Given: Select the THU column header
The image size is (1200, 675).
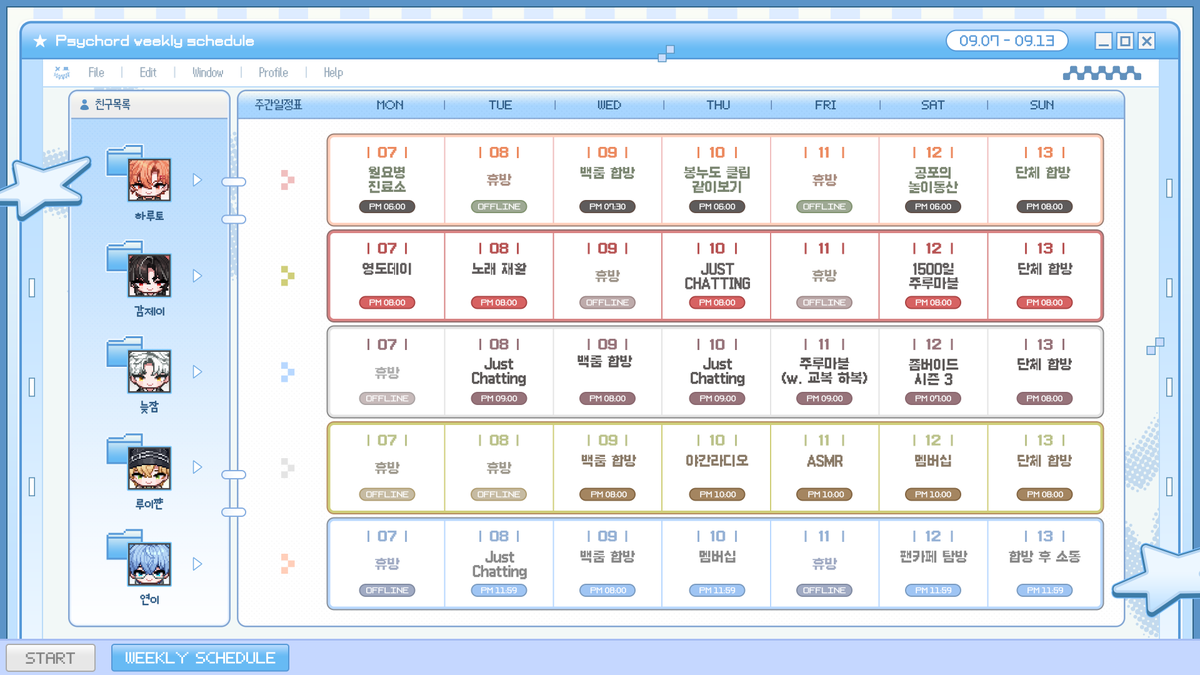Looking at the screenshot, I should tap(718, 105).
